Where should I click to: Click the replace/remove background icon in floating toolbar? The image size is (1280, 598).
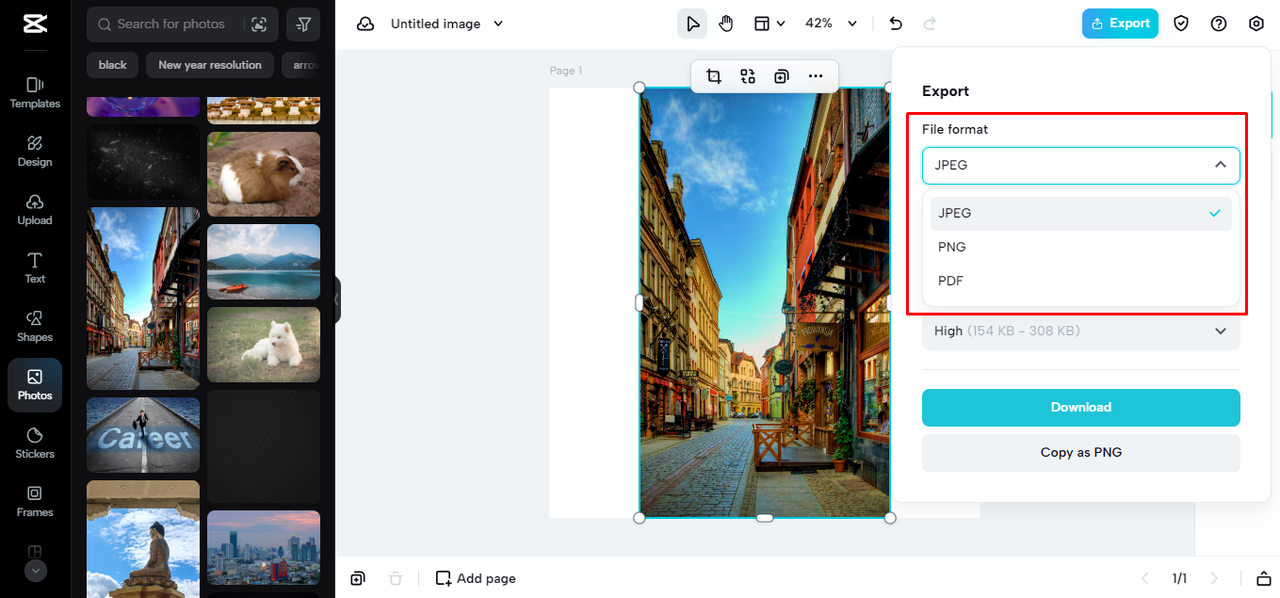pos(747,76)
